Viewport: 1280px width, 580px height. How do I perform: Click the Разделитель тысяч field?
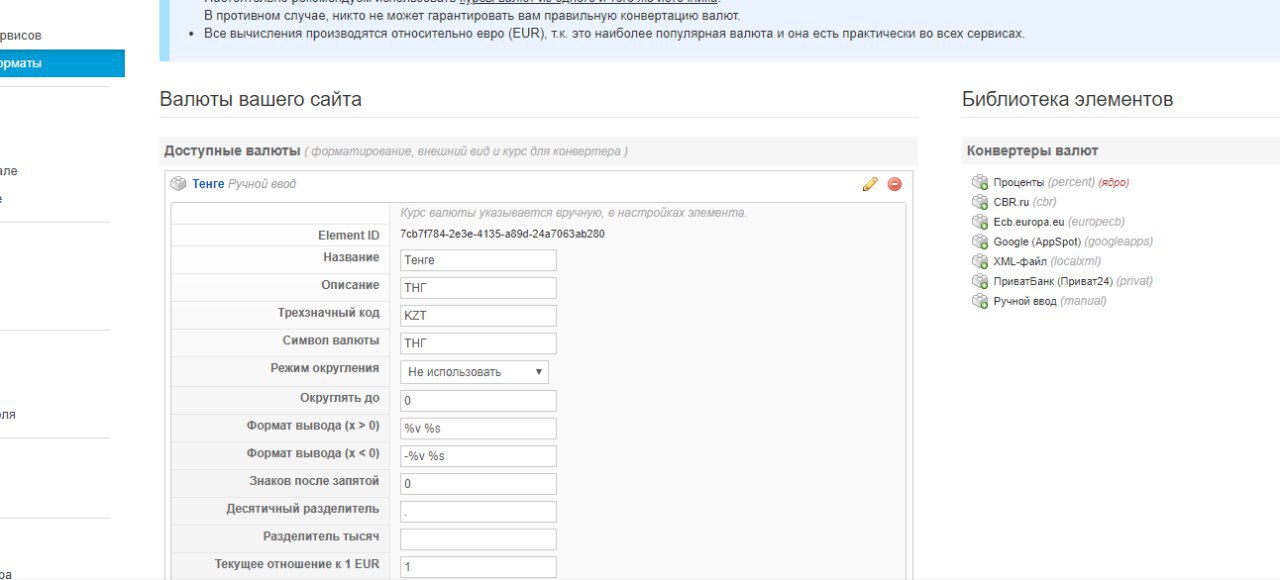point(478,540)
